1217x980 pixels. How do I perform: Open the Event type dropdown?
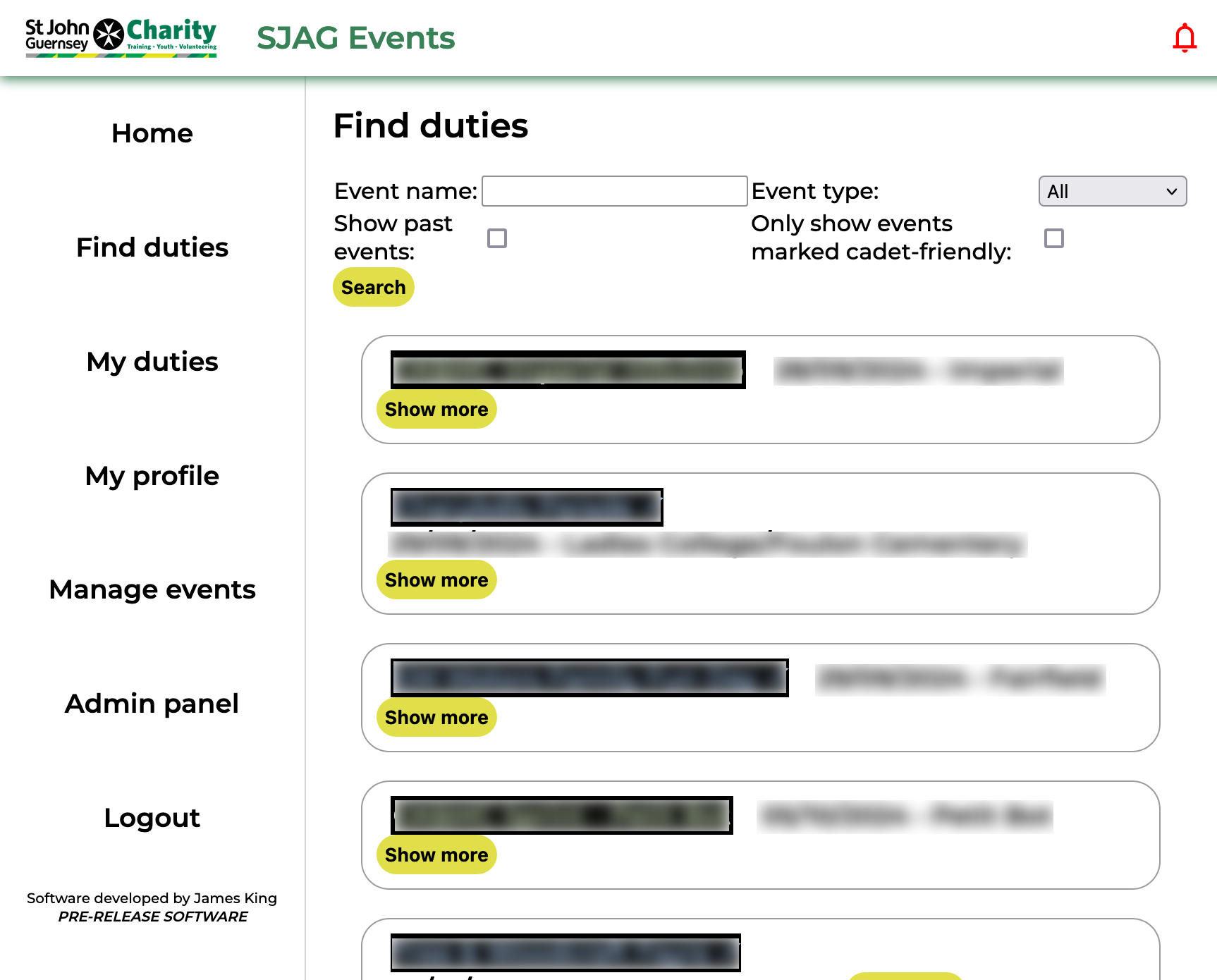[x=1112, y=191]
